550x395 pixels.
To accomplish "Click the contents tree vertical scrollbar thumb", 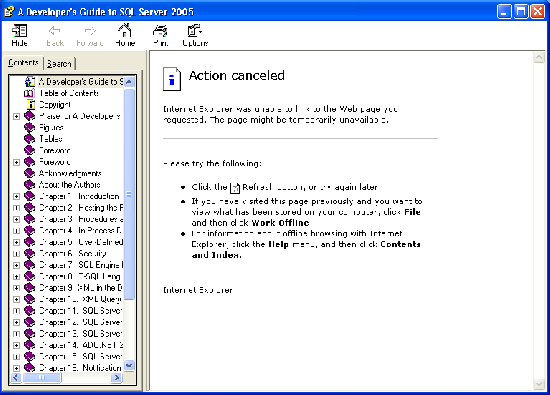I will (x=129, y=194).
